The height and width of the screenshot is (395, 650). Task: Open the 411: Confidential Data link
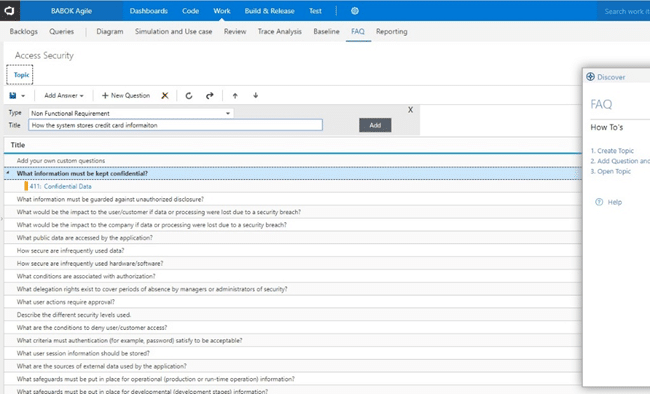pos(61,187)
